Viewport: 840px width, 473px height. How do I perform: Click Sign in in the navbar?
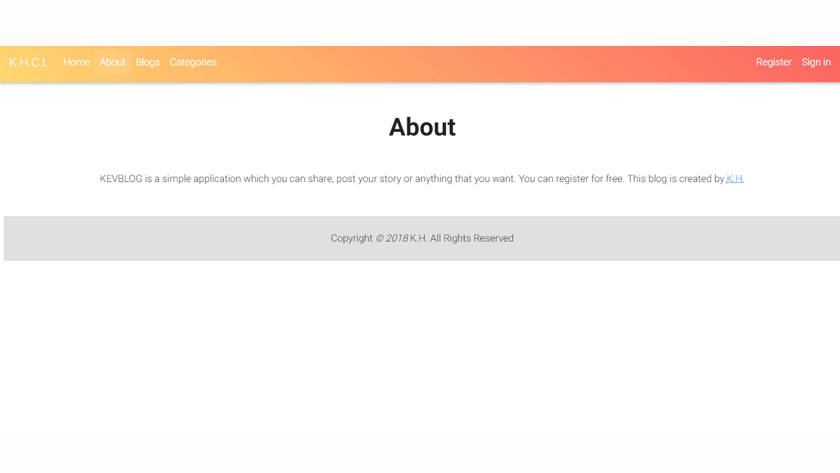coord(815,62)
